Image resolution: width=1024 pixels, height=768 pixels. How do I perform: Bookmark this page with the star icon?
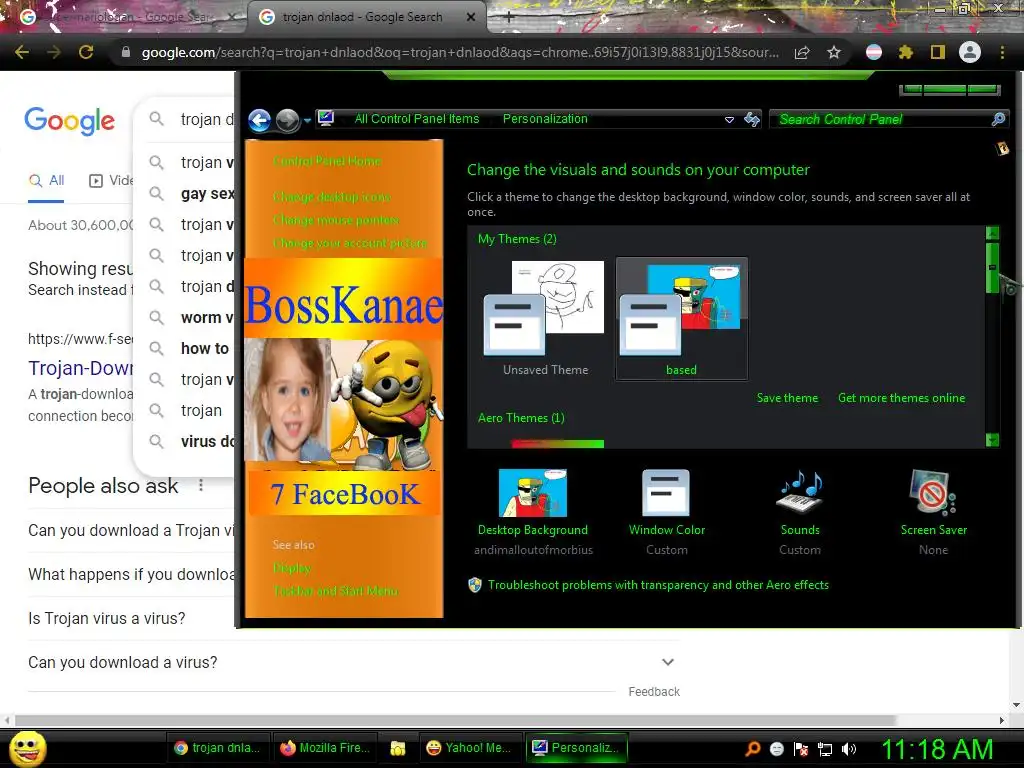click(x=833, y=52)
